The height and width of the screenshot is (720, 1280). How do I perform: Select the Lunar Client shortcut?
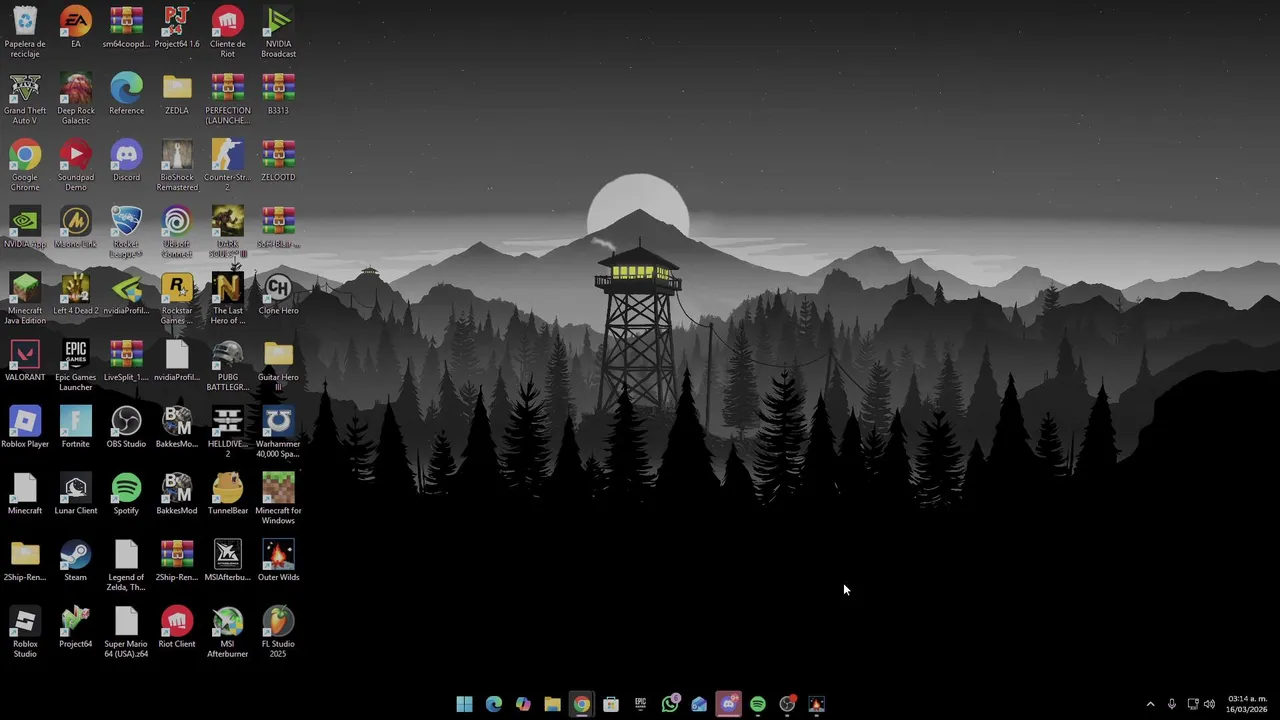coord(76,494)
